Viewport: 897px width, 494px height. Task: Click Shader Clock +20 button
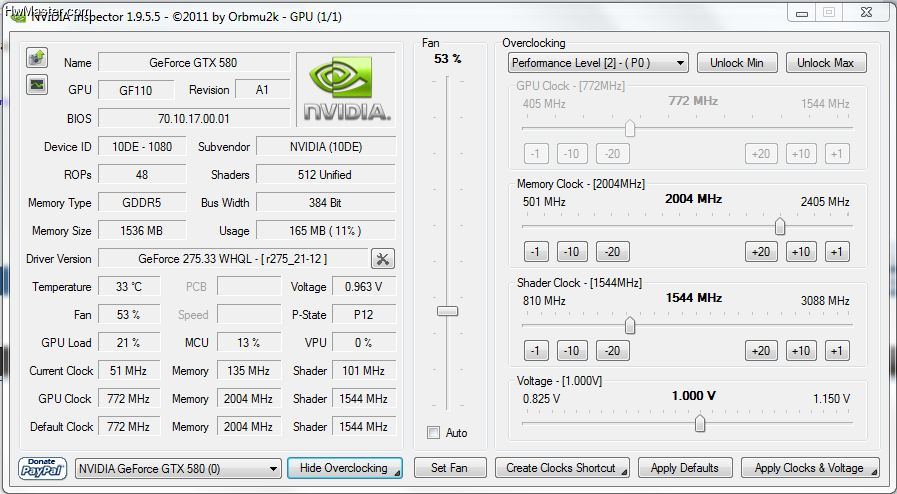pos(761,350)
